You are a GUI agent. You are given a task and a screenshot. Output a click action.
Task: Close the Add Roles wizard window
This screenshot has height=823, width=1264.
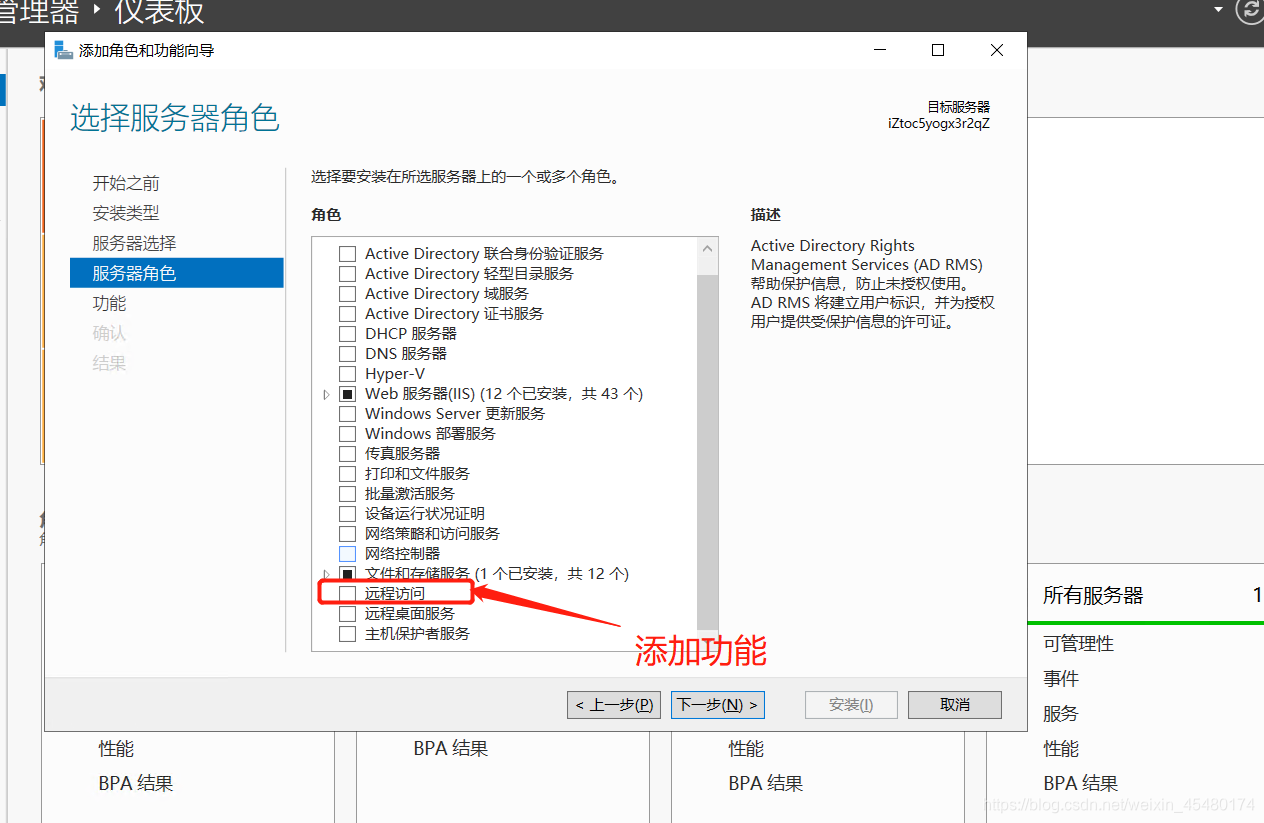[997, 50]
